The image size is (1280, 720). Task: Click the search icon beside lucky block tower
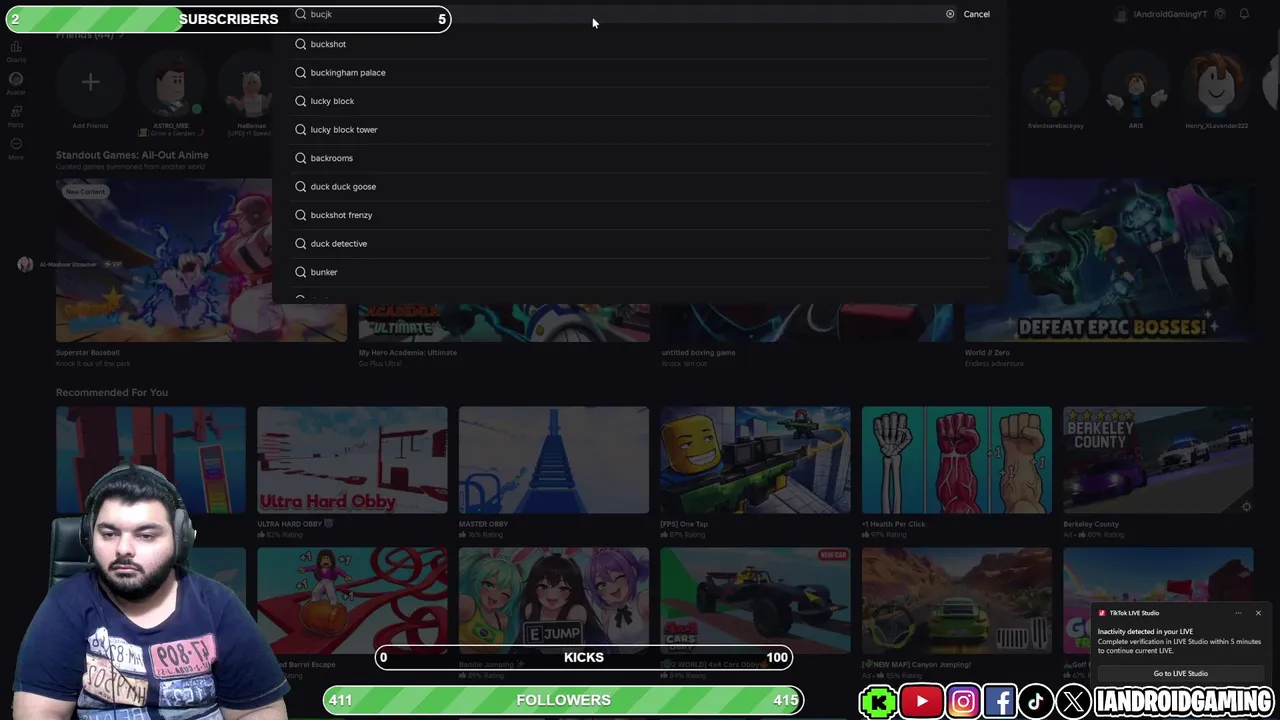pyautogui.click(x=300, y=130)
